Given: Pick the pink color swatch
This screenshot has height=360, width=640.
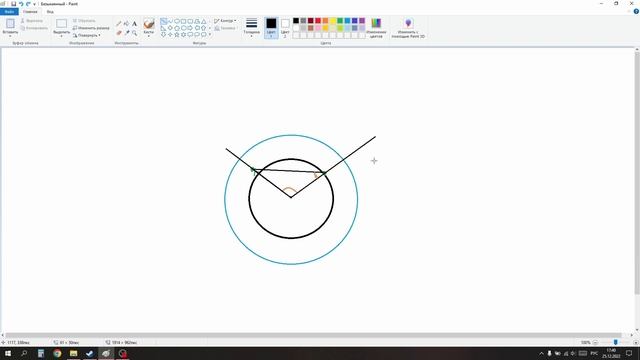Looking at the screenshot, I should [318, 28].
